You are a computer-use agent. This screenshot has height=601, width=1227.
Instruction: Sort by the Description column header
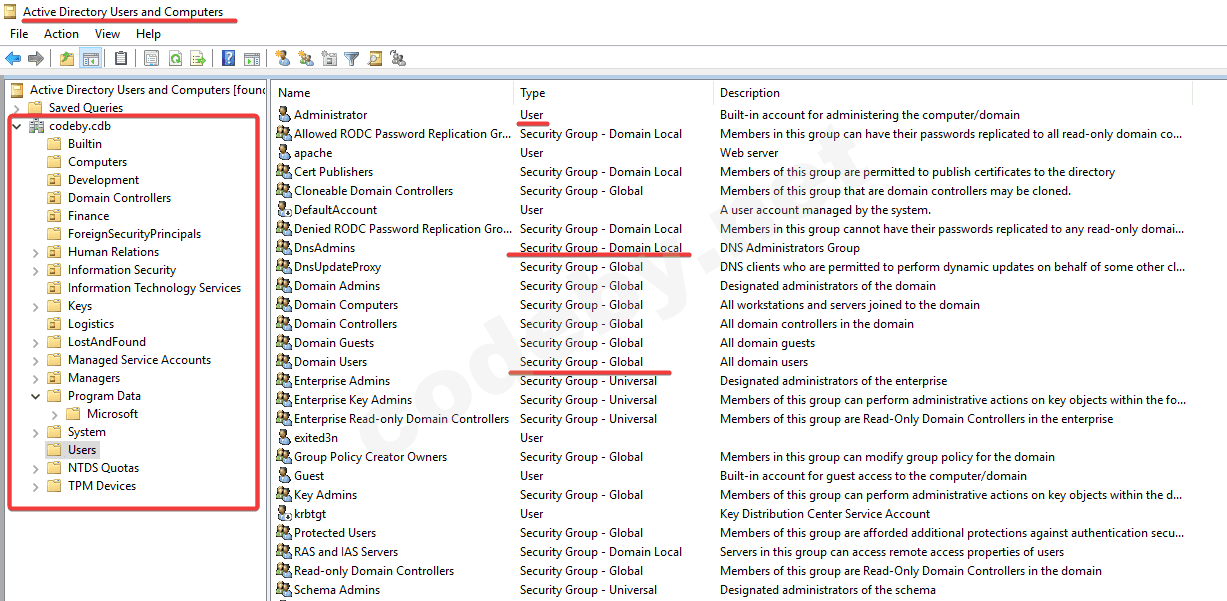pyautogui.click(x=953, y=93)
